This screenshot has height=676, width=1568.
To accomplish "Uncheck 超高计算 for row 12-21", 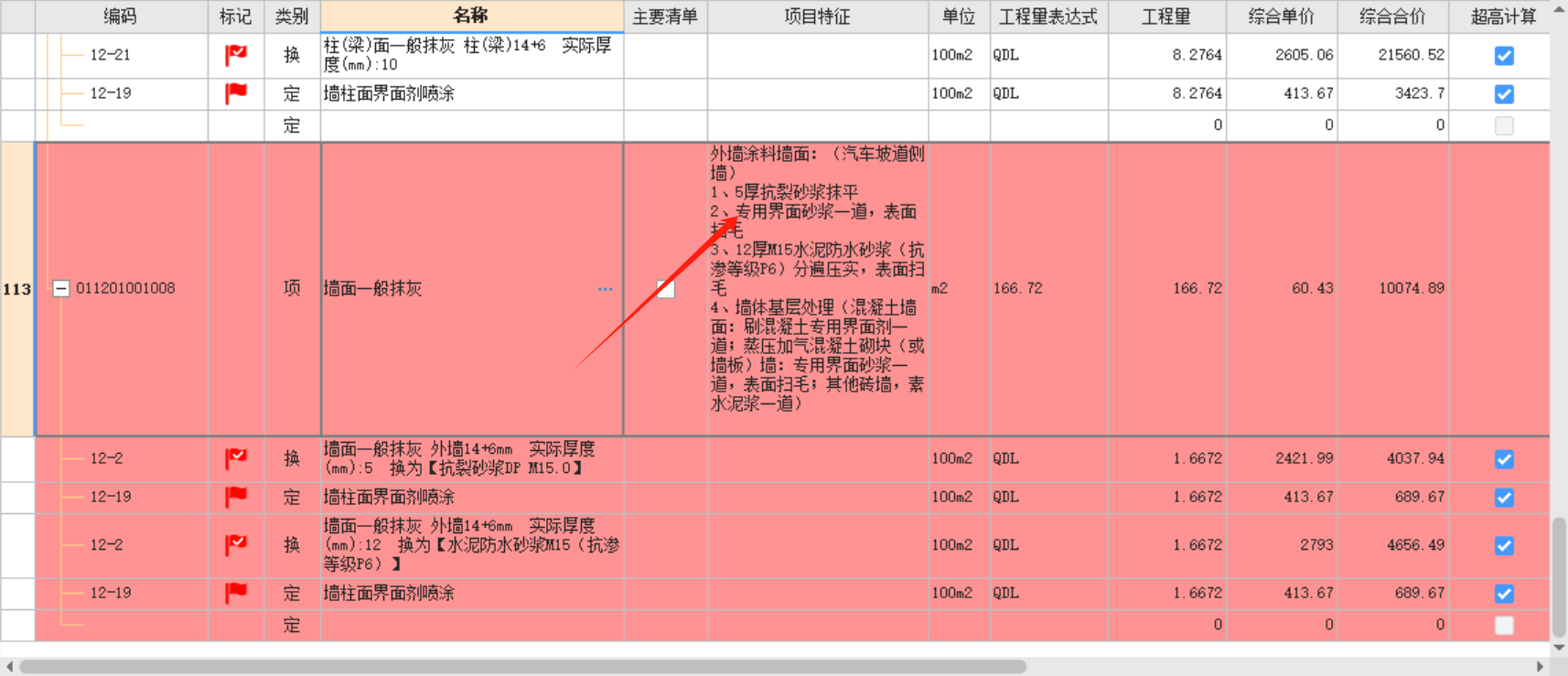I will coord(1504,56).
